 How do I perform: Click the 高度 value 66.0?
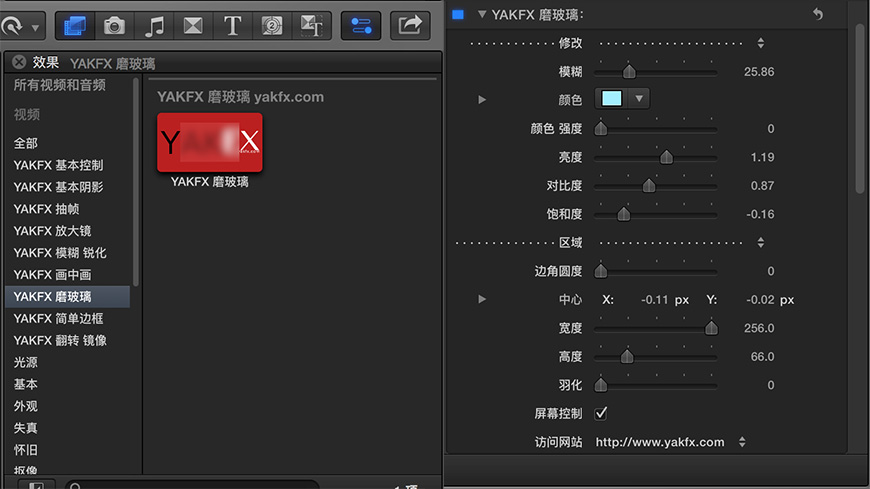click(x=762, y=356)
